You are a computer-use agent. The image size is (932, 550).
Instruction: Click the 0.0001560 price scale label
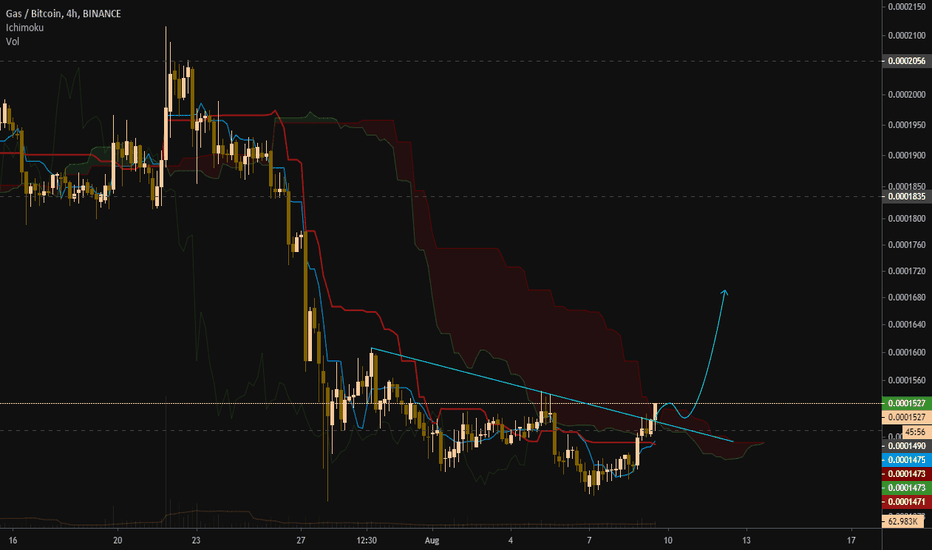(x=907, y=380)
